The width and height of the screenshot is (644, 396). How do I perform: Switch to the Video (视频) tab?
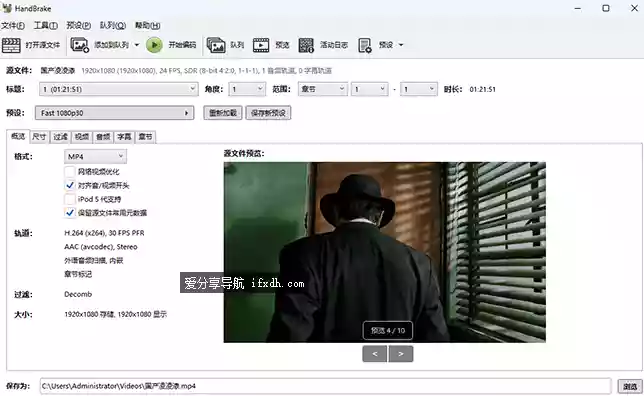coord(82,137)
